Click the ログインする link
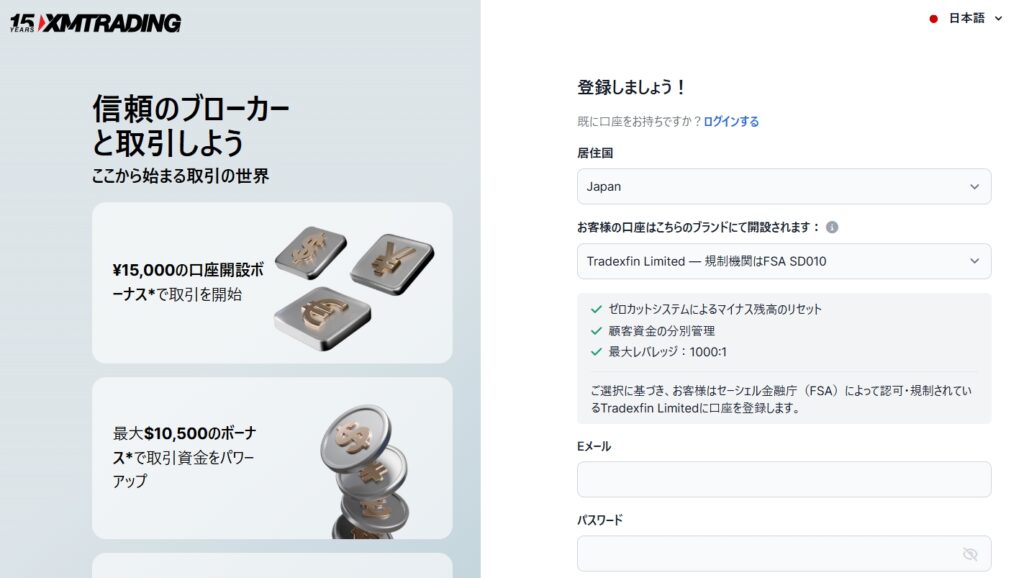Viewport: 1024px width, 578px height. (x=731, y=121)
